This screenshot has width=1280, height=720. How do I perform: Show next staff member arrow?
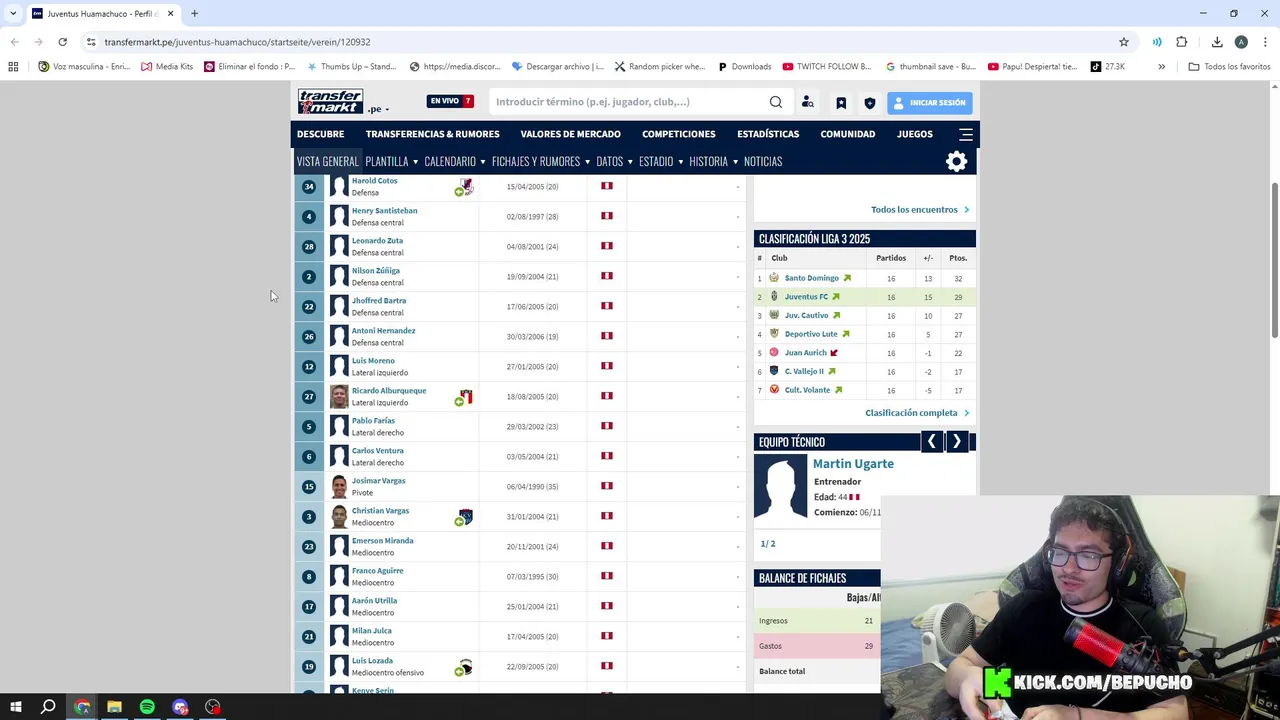click(x=956, y=442)
